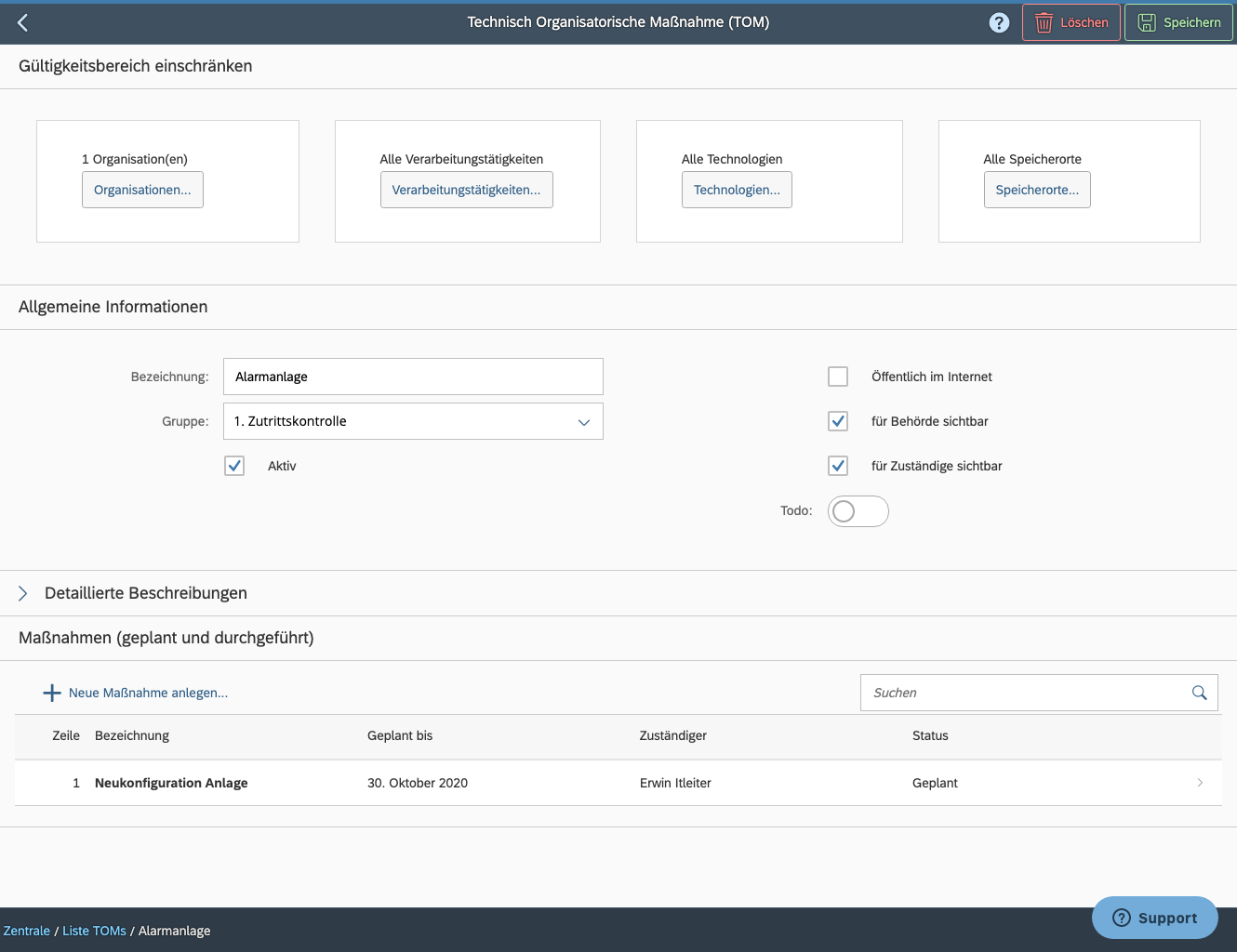Open the Gruppe dropdown

coord(584,421)
